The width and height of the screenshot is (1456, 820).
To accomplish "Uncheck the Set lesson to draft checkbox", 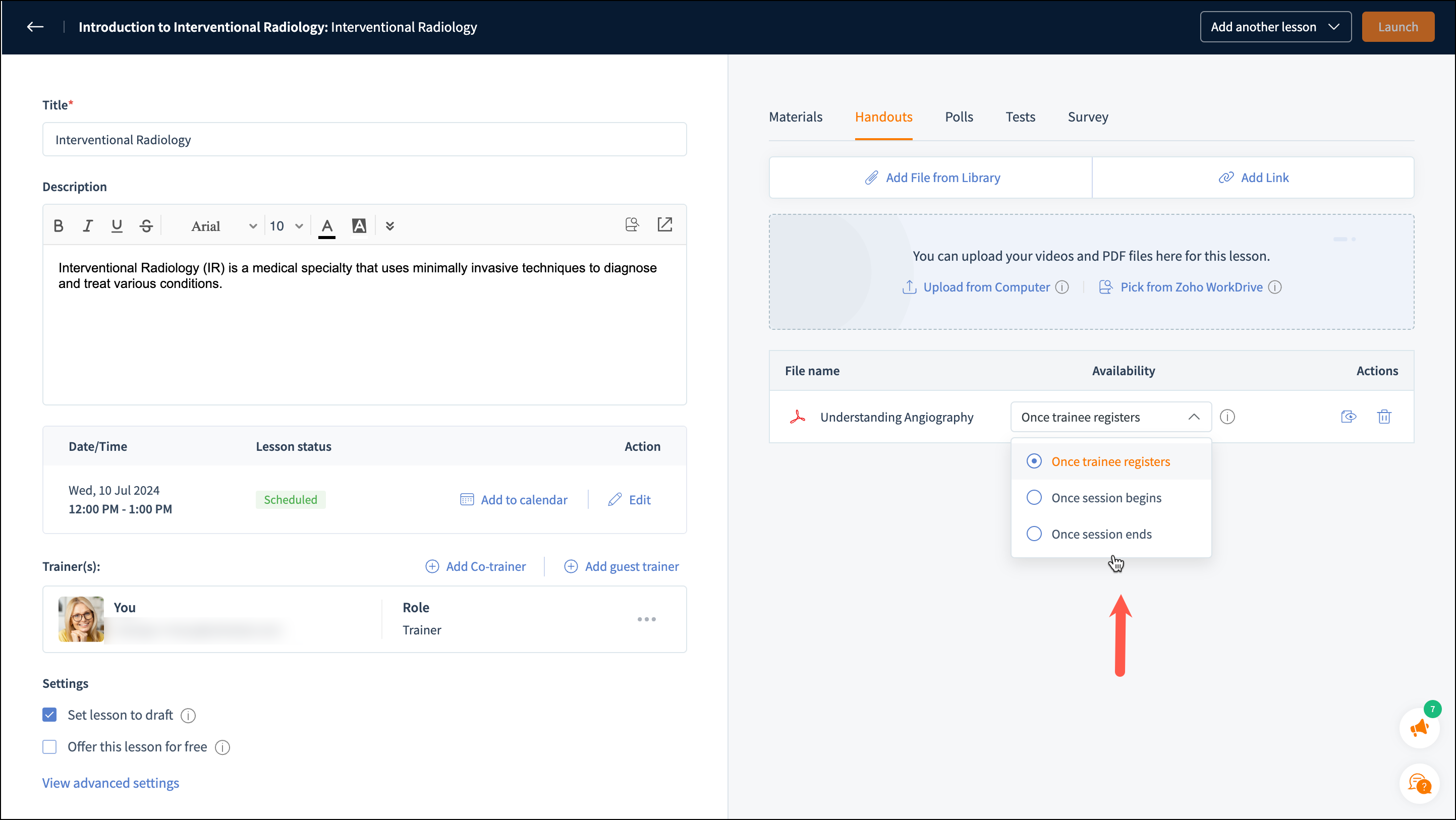I will pos(50,715).
